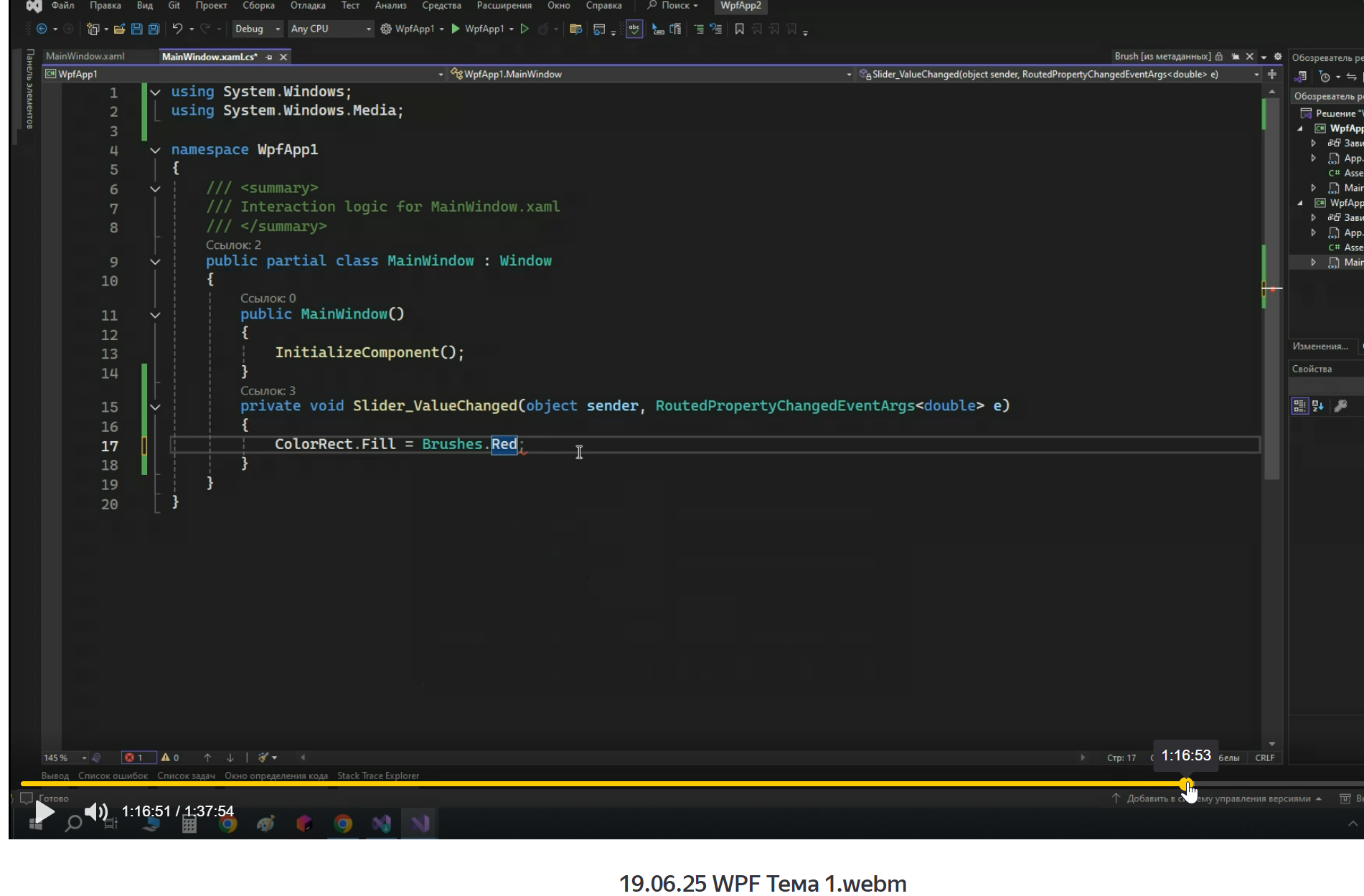Open the Brush [из метаданных] preview tab
Viewport: 1364px width, 896px height.
click(x=1162, y=56)
